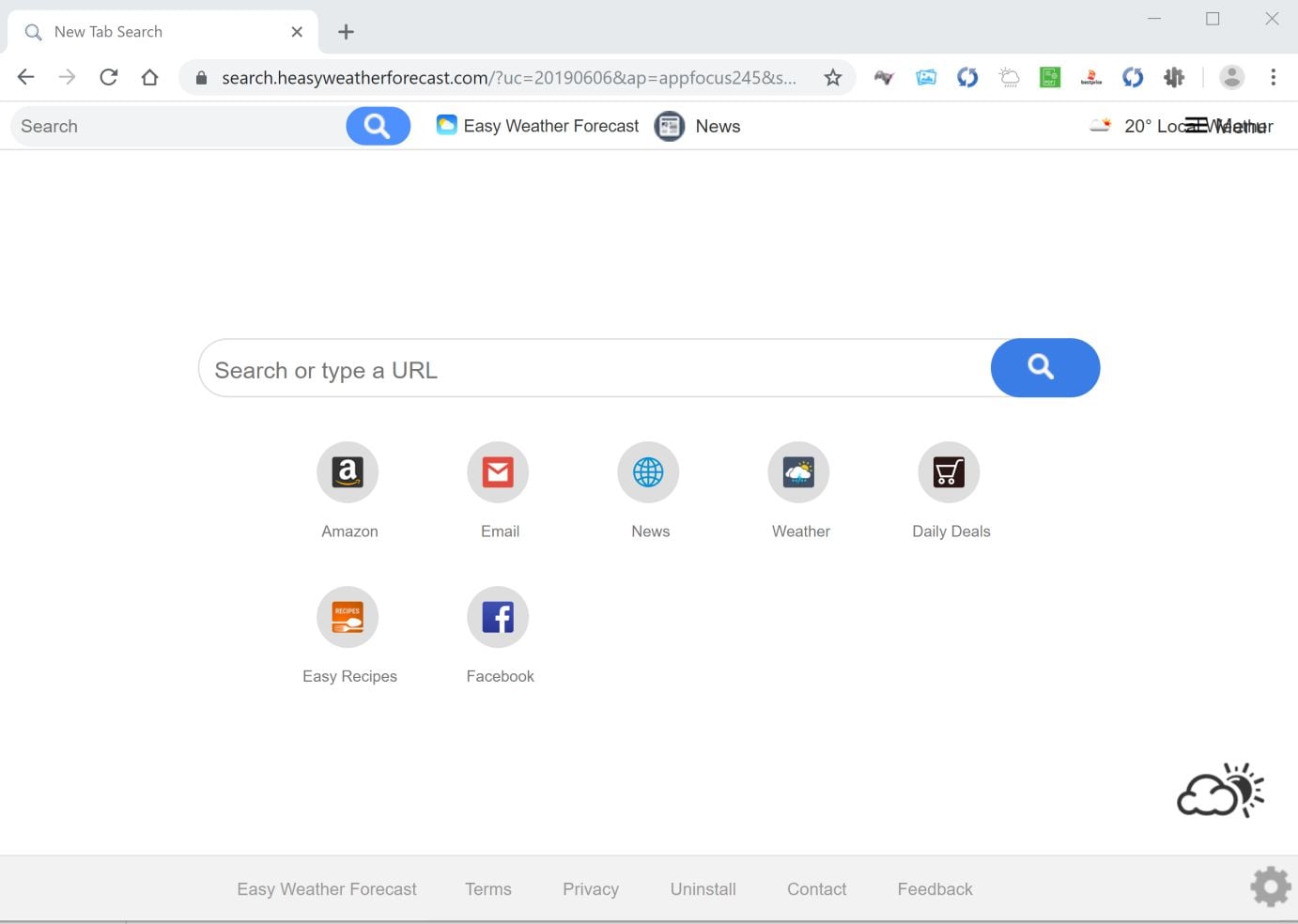Open settings via the gear icon
The width and height of the screenshot is (1298, 924).
(1271, 886)
